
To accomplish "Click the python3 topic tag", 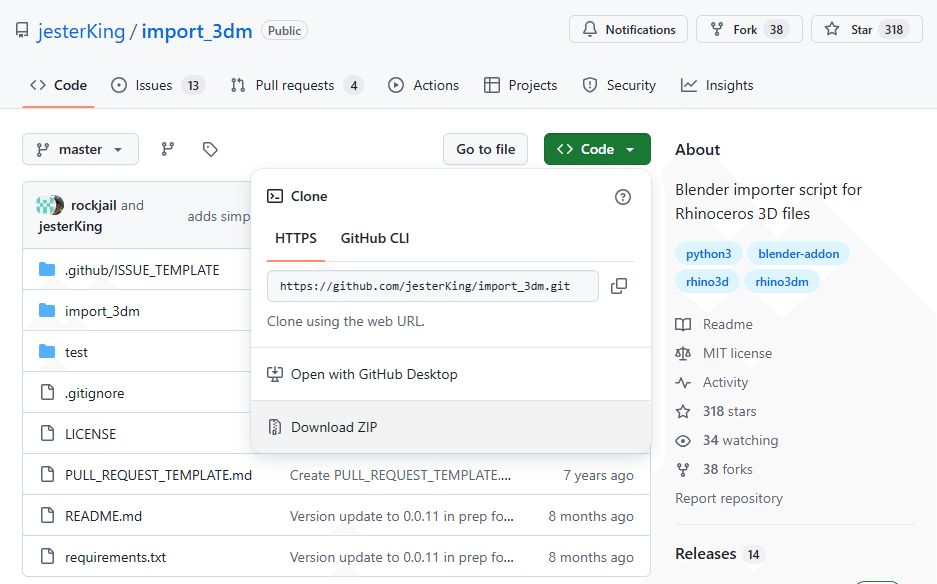I will point(708,254).
